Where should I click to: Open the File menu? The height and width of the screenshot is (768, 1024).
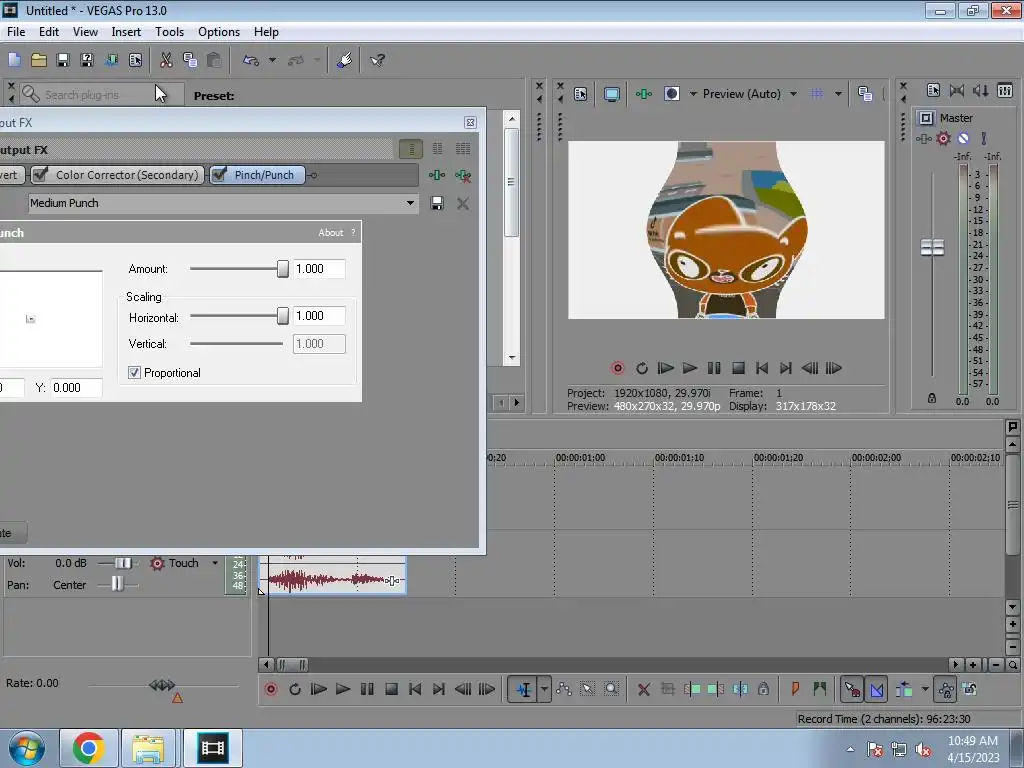click(x=16, y=32)
